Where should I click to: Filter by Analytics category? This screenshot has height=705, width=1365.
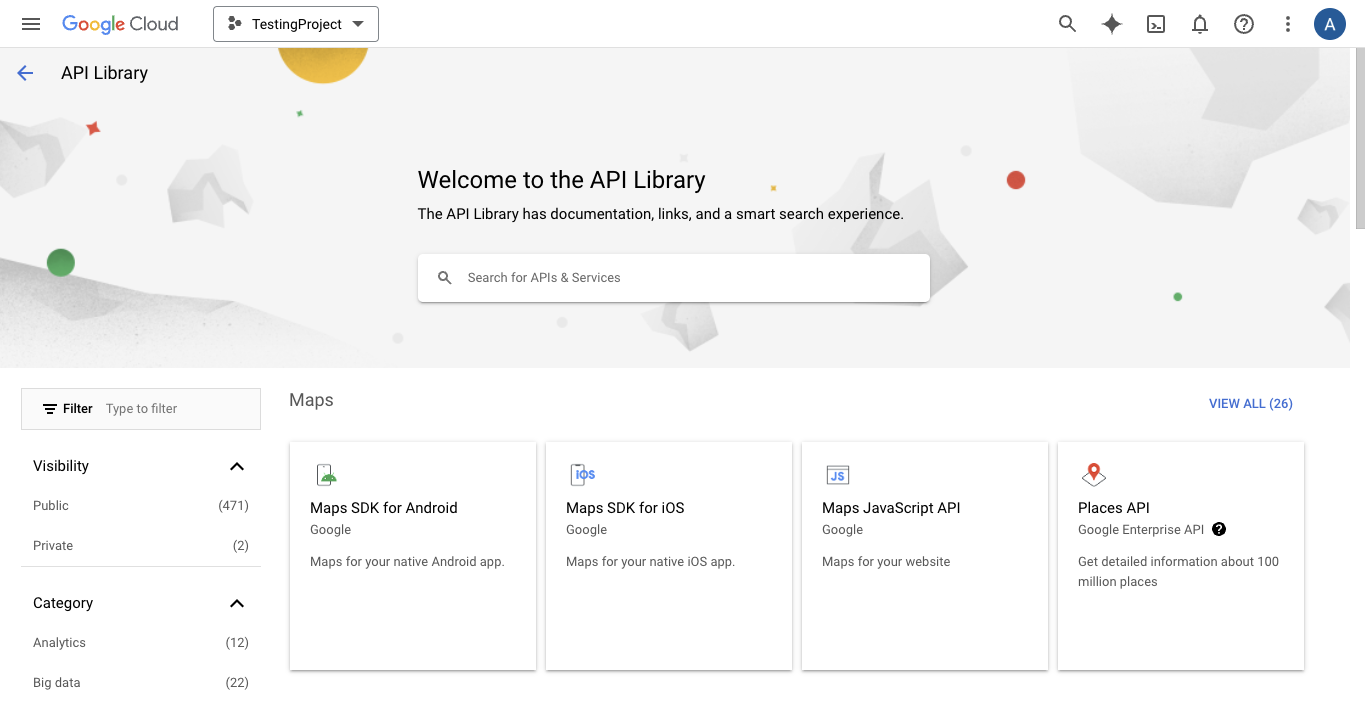(60, 643)
